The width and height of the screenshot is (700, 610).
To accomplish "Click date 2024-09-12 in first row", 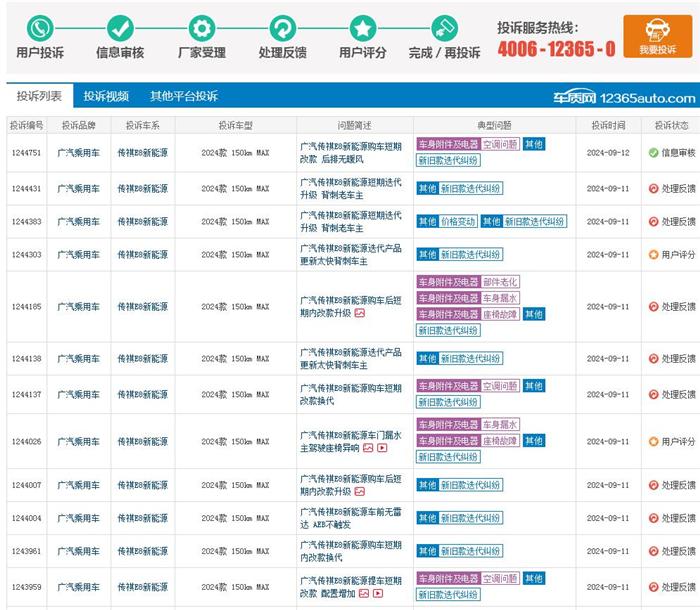I will coord(608,153).
